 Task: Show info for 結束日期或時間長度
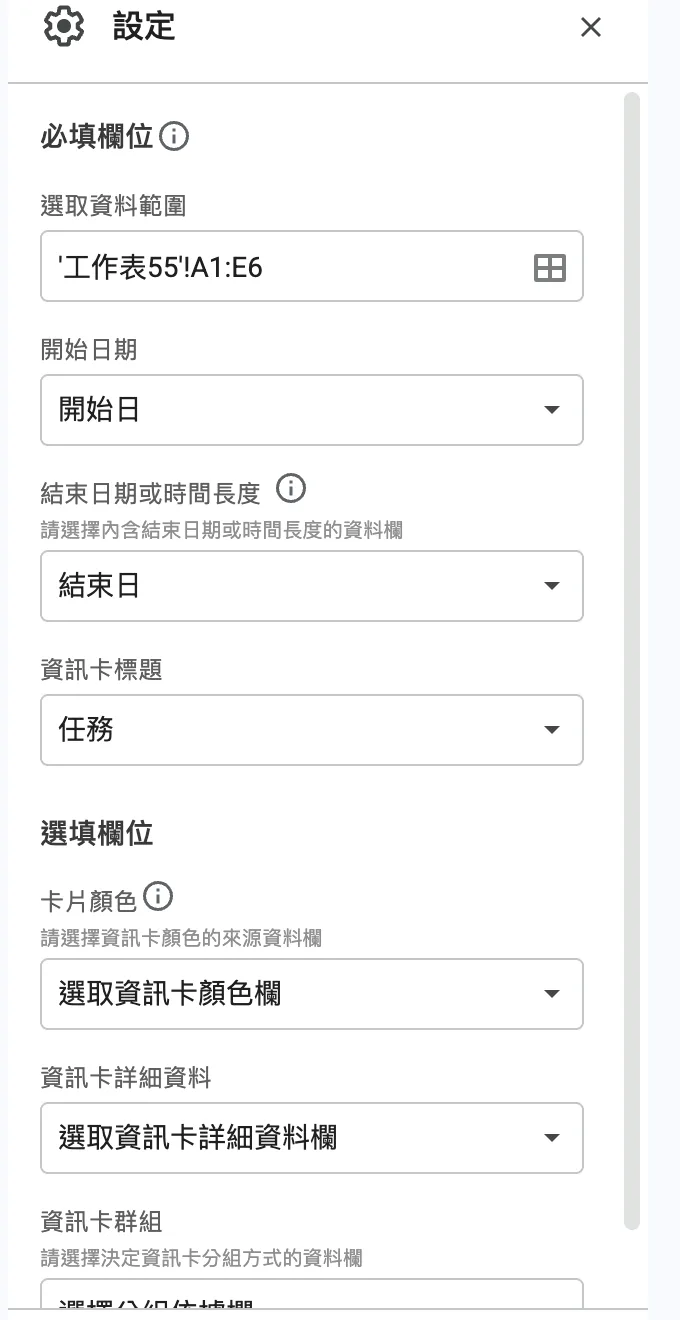pyautogui.click(x=290, y=489)
